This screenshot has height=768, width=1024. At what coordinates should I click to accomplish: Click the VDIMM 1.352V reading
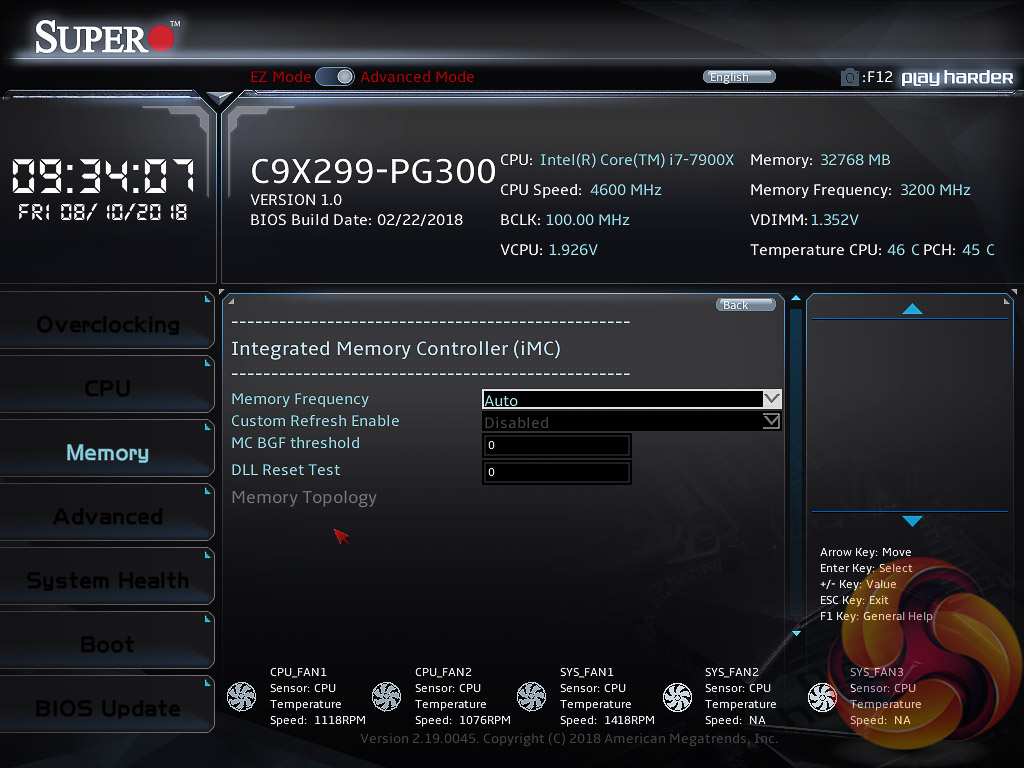[x=834, y=220]
